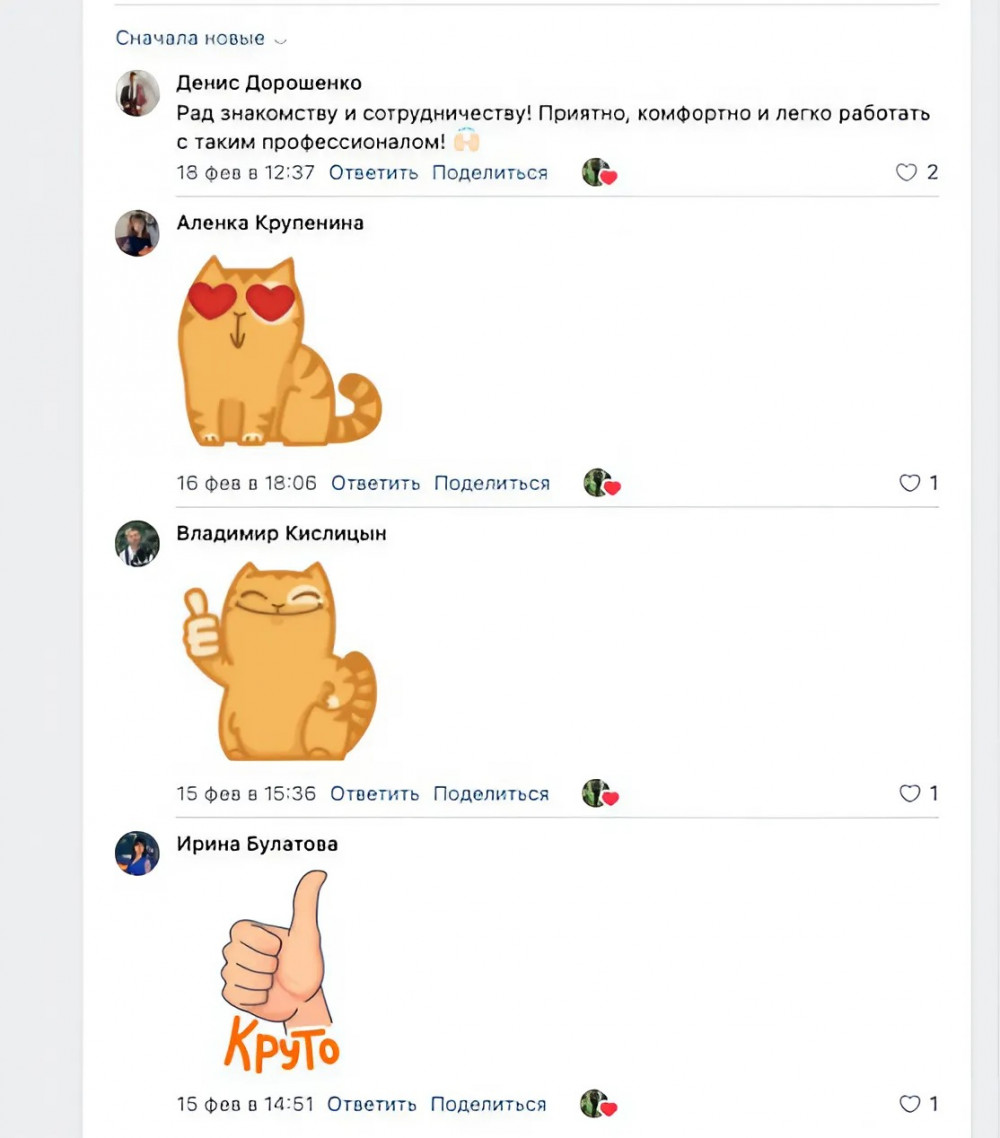
Task: Click 'Ответить' under the heart-eyes cat sticker
Action: click(375, 483)
